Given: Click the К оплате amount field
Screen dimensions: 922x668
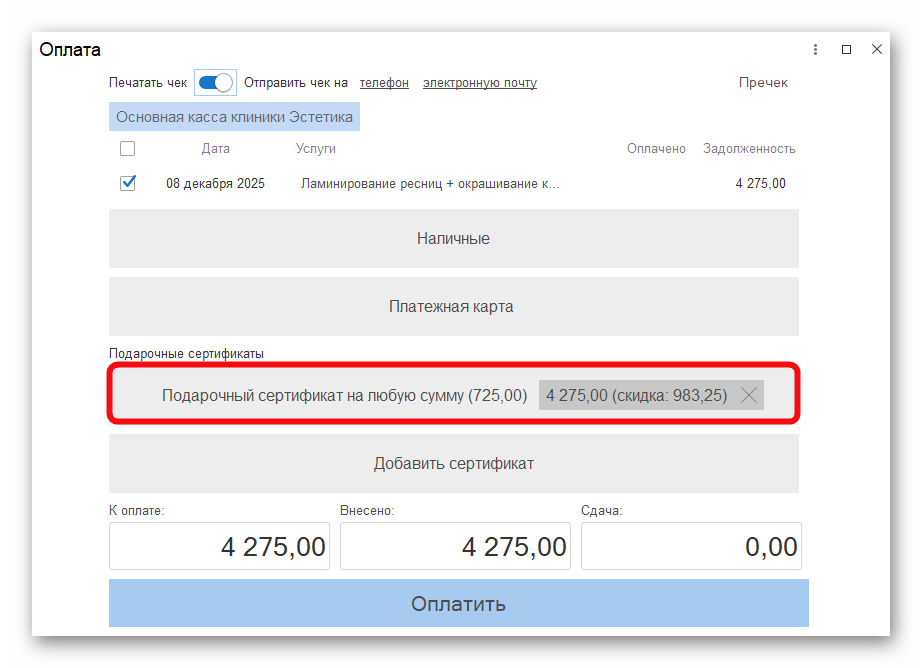Looking at the screenshot, I should tap(219, 546).
